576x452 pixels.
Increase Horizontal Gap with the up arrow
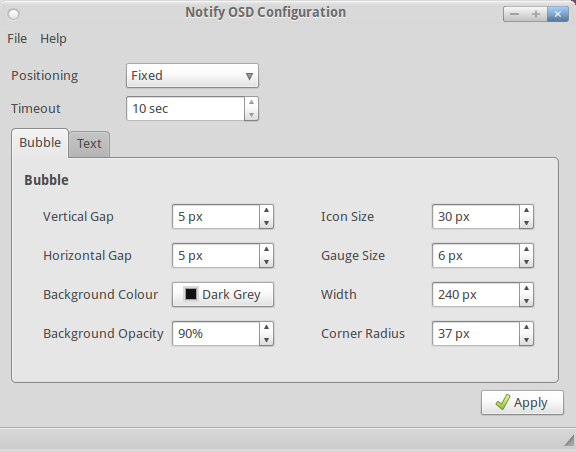click(x=266, y=250)
